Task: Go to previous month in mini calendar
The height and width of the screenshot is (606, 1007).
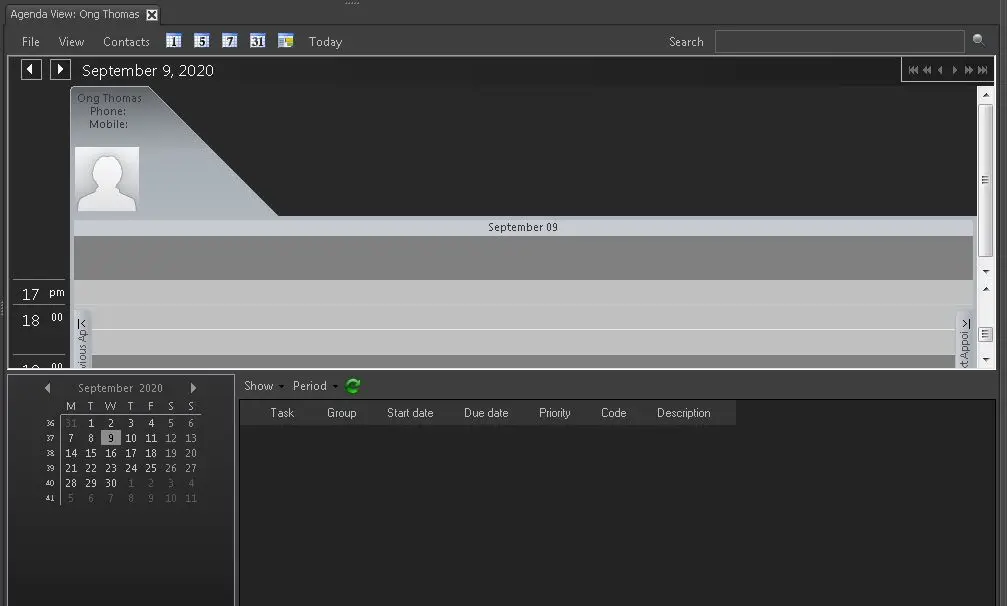Action: coord(47,388)
